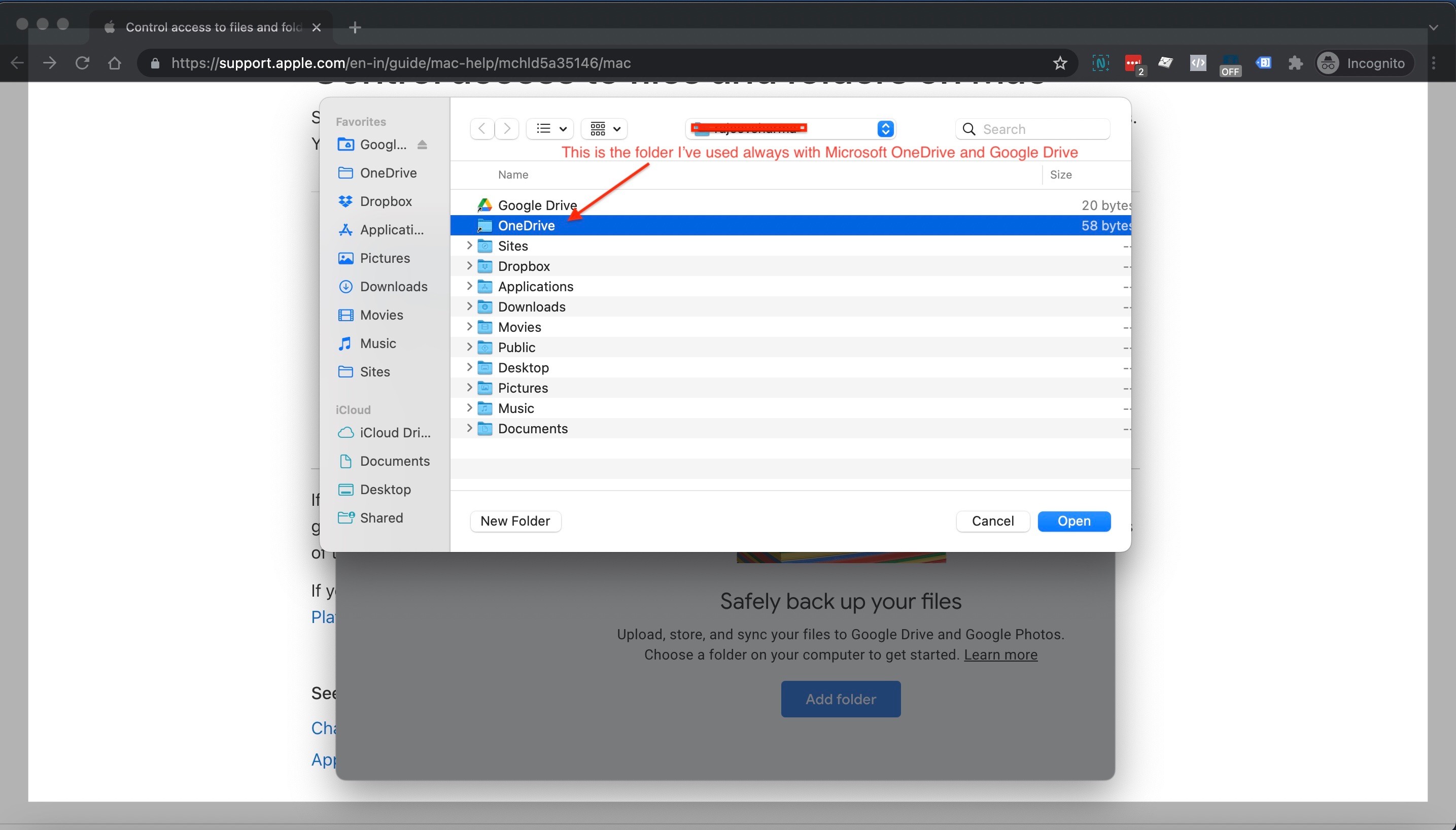Eject the Google Drive sidebar volume
Image resolution: width=1456 pixels, height=830 pixels.
[x=422, y=145]
